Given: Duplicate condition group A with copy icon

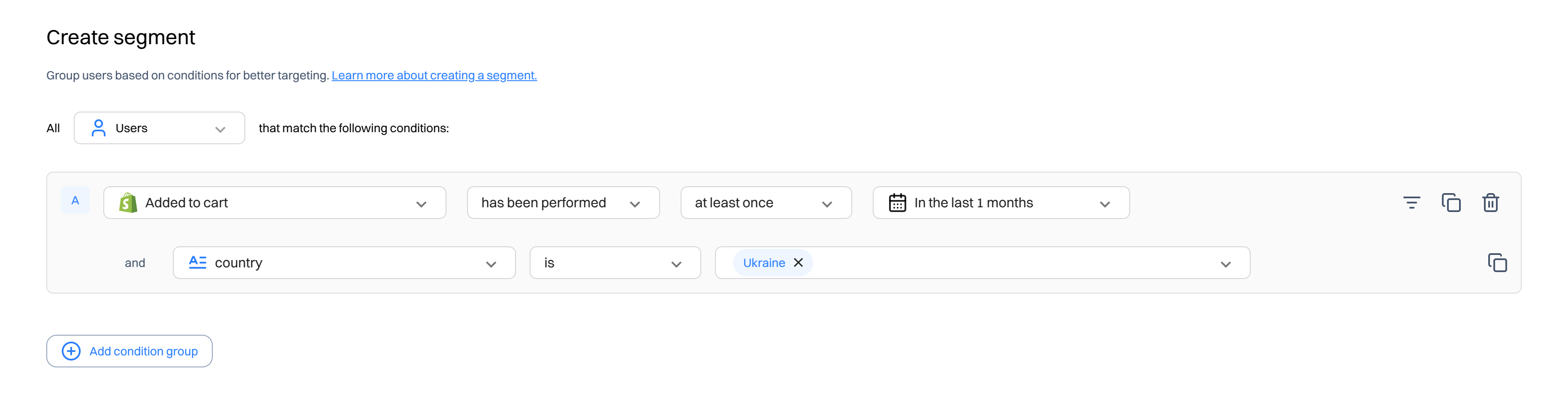Looking at the screenshot, I should 1451,203.
